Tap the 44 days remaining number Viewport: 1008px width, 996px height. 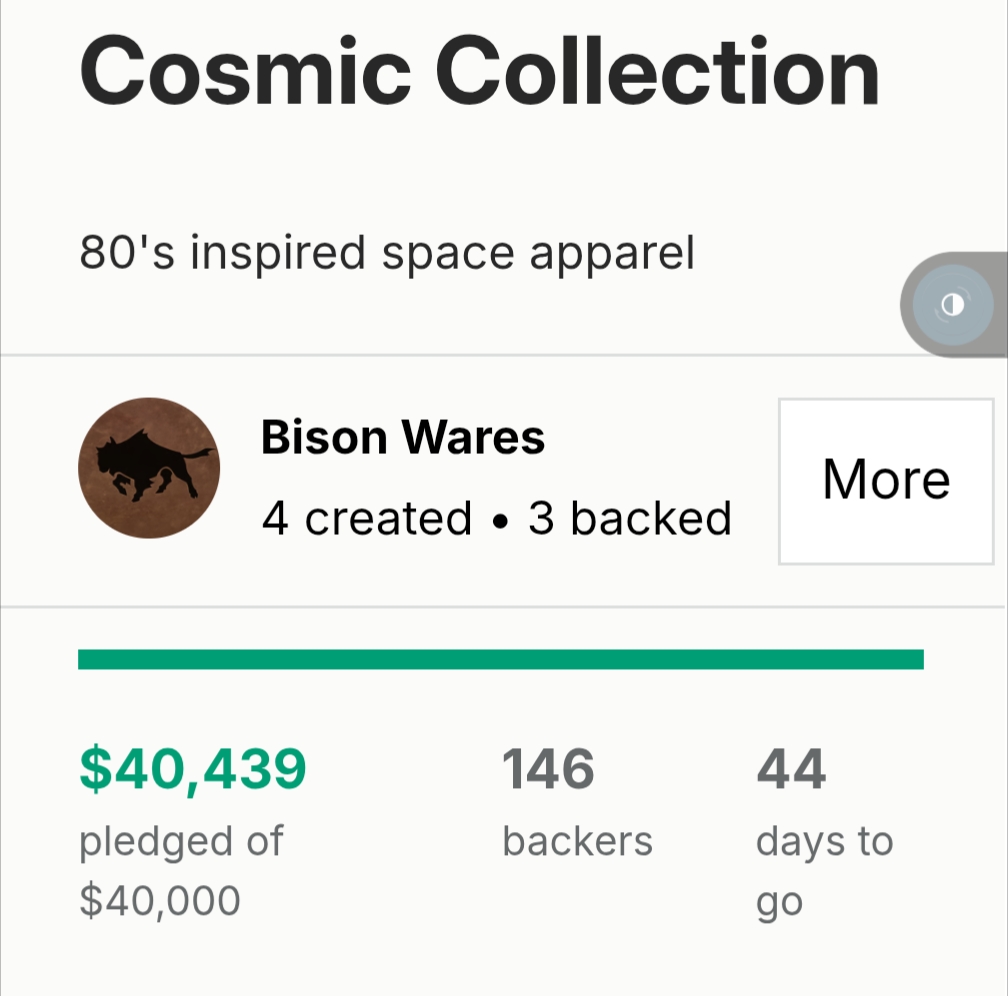pos(791,769)
